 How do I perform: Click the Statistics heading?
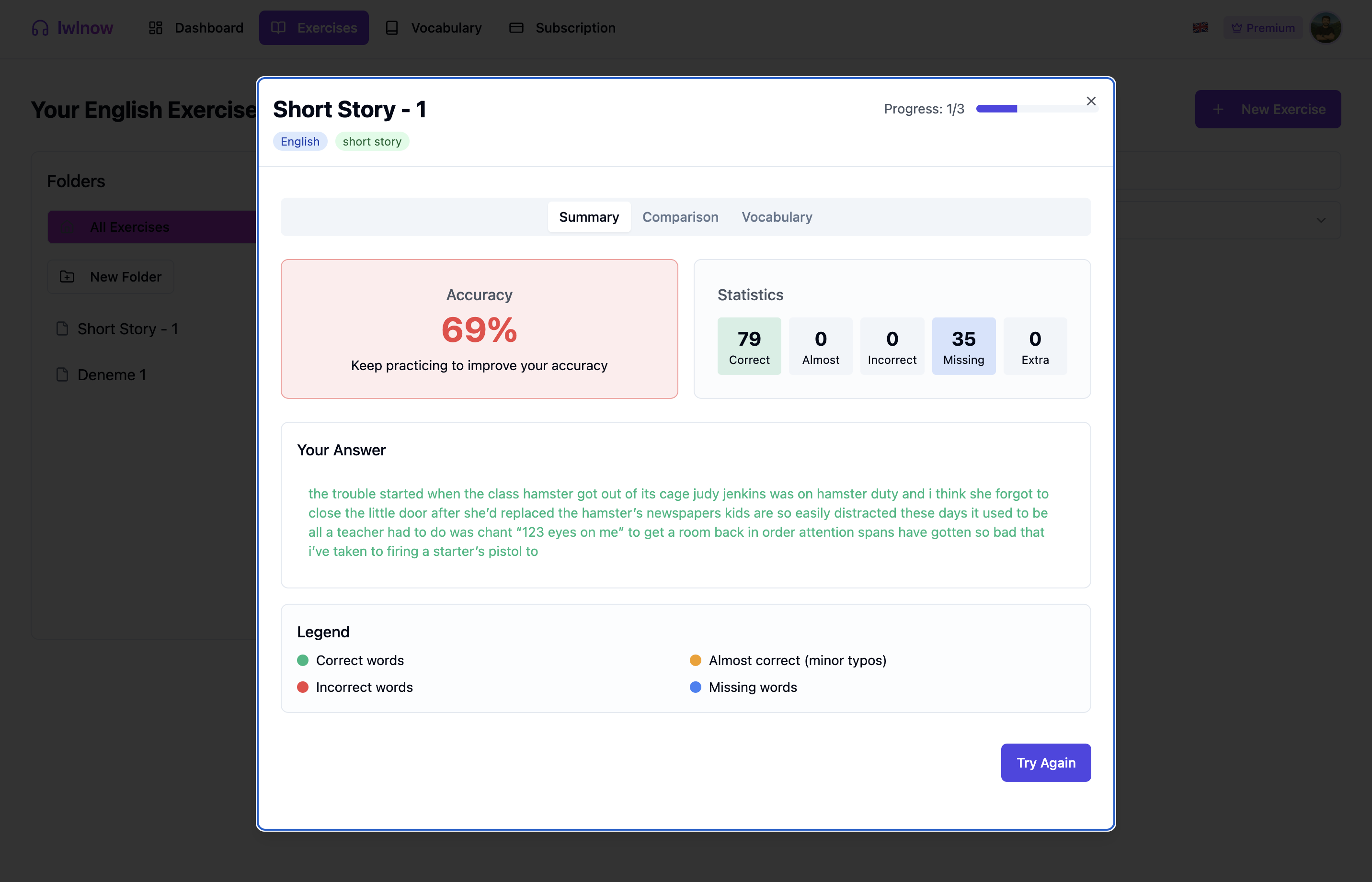click(751, 295)
